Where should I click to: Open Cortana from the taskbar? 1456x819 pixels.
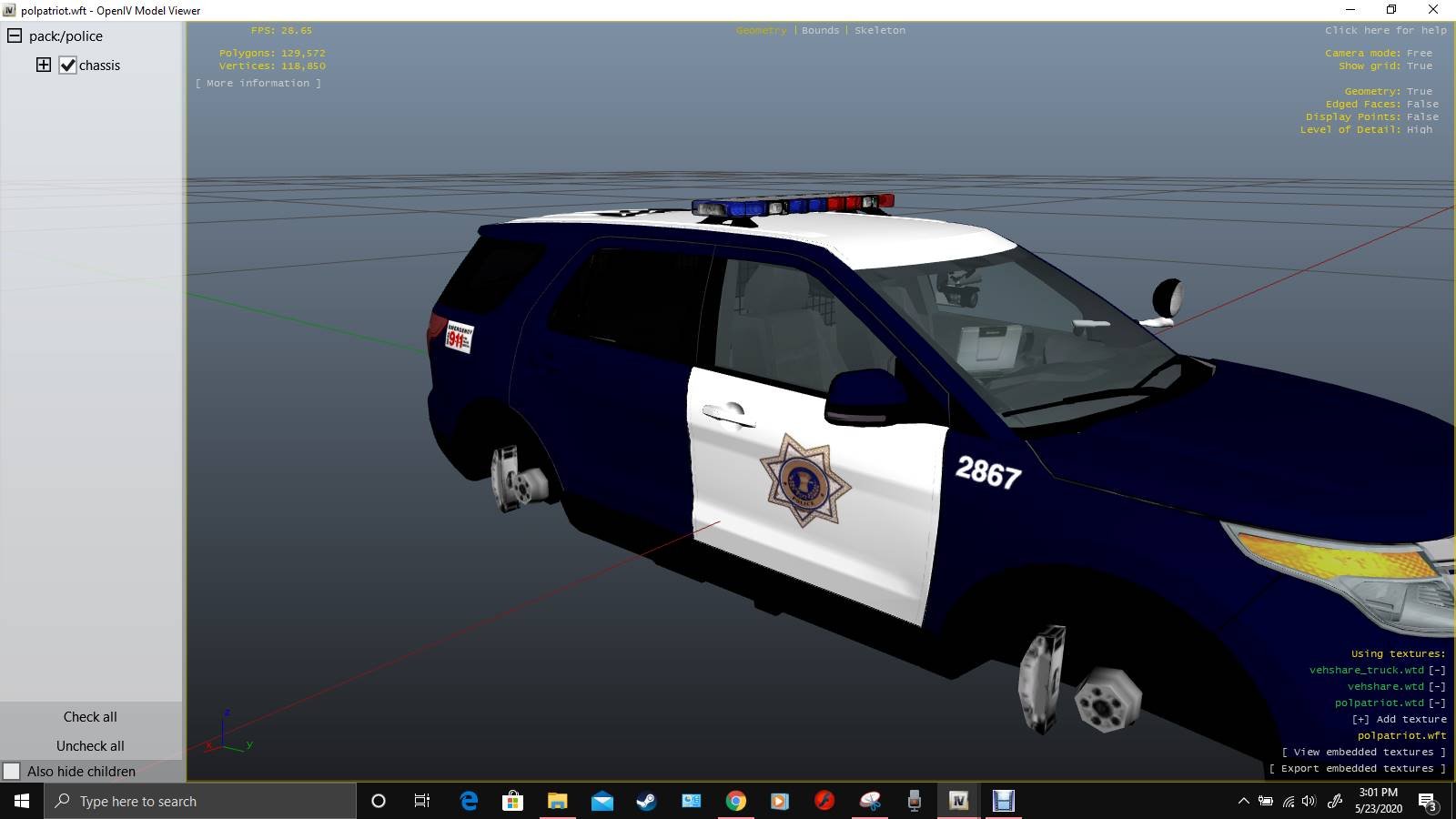coord(379,801)
